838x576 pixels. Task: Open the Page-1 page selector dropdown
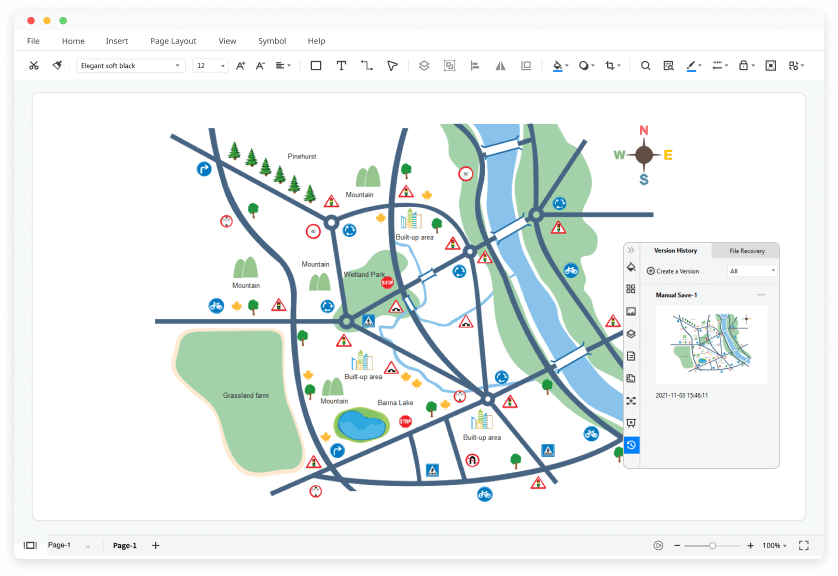tap(69, 545)
